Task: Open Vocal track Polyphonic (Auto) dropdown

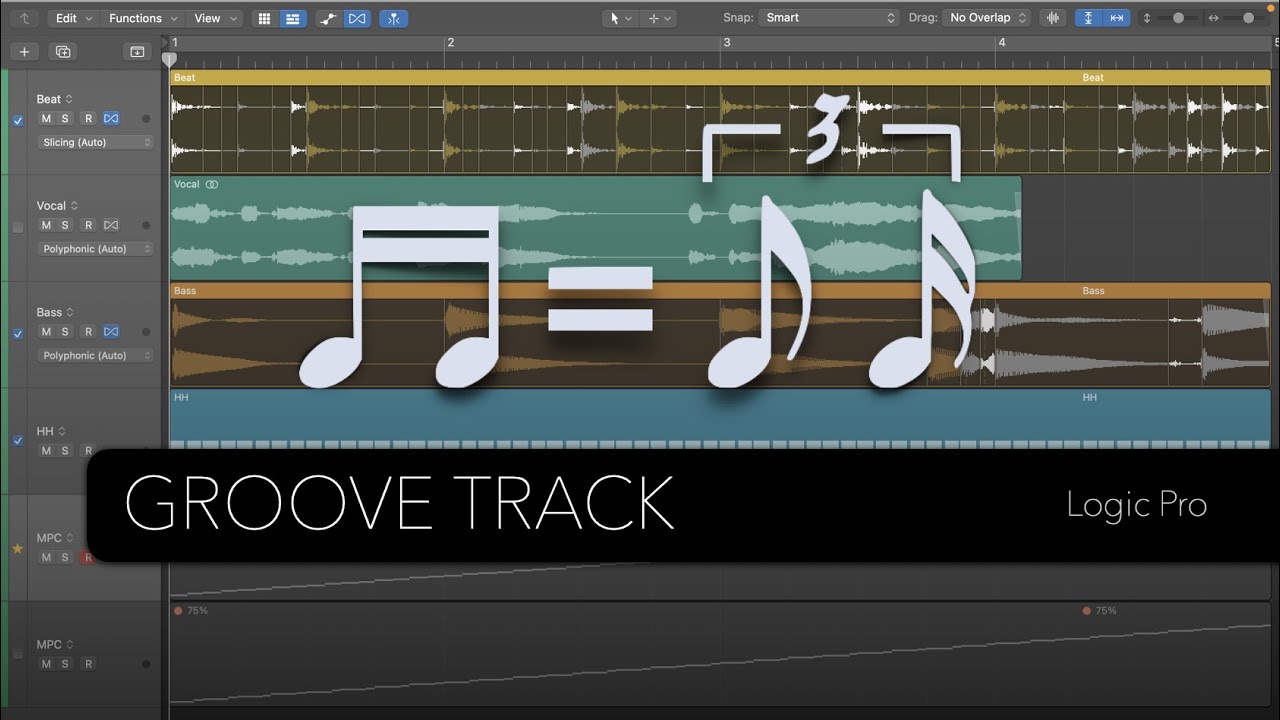Action: click(96, 249)
